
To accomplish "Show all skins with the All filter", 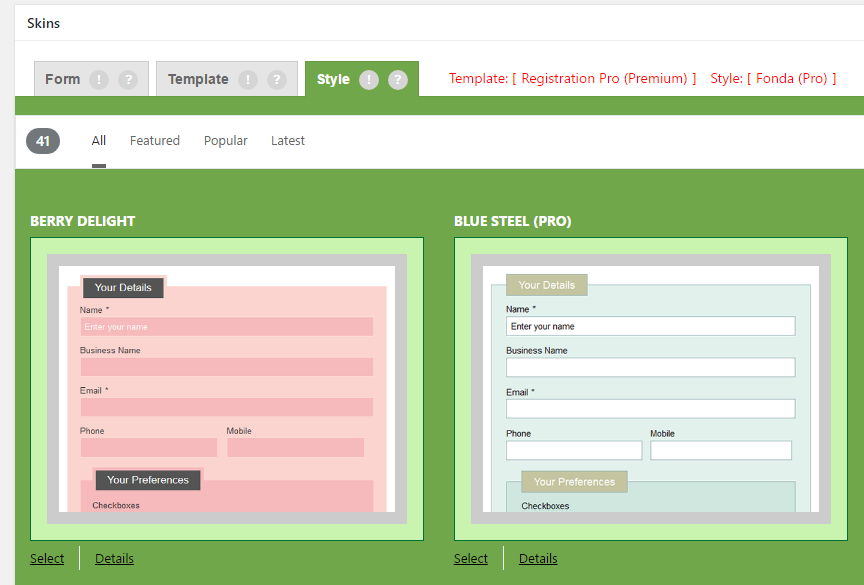I will click(98, 140).
